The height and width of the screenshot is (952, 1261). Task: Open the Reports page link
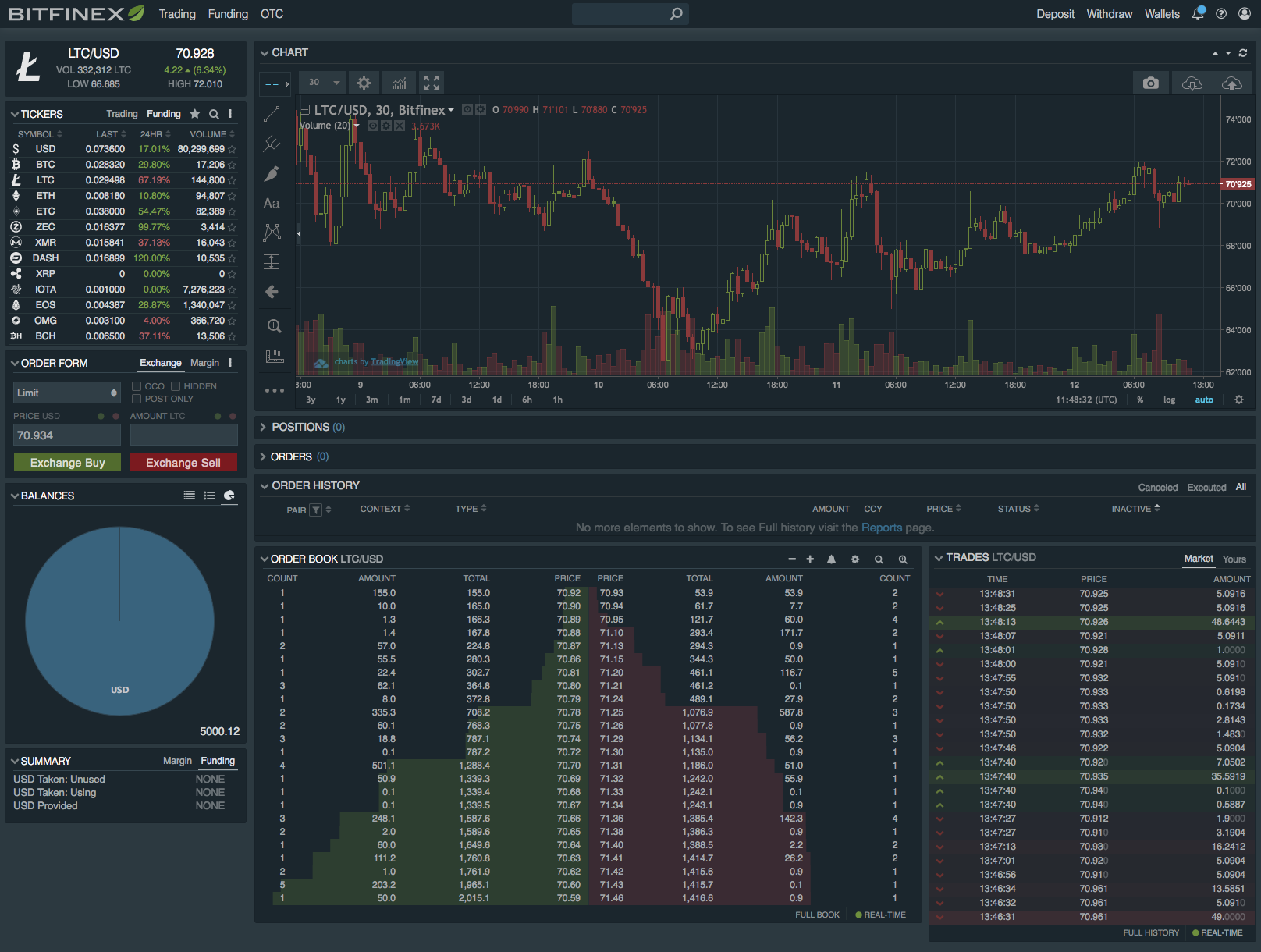pos(882,528)
